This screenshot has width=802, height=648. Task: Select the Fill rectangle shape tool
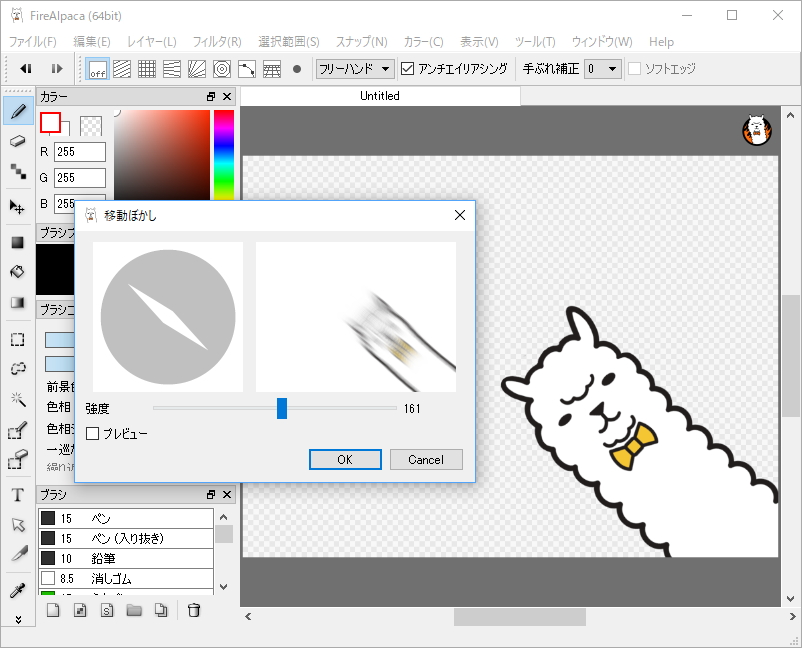[x=18, y=242]
